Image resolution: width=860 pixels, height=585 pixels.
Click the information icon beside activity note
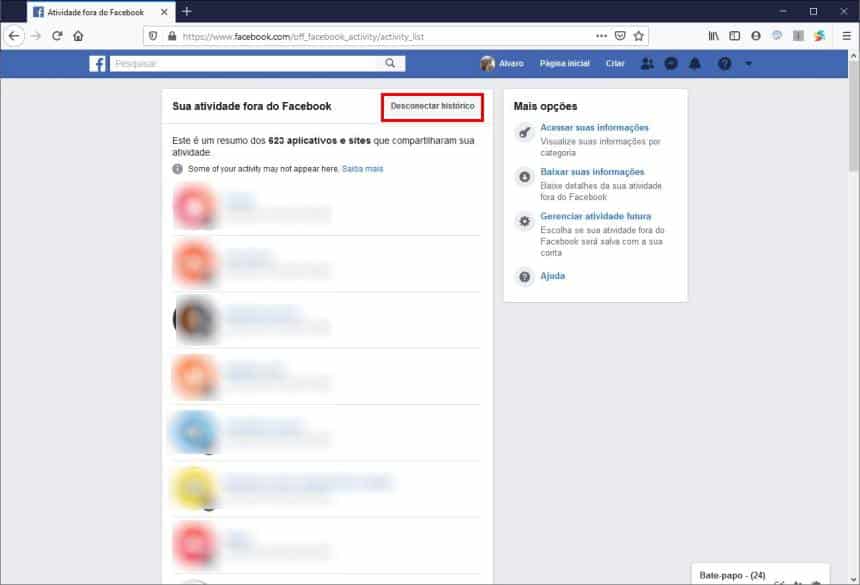[x=177, y=169]
